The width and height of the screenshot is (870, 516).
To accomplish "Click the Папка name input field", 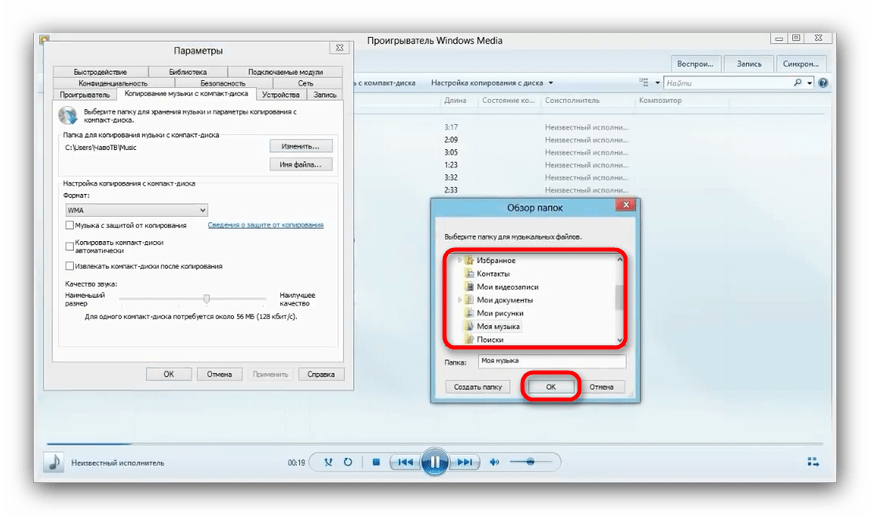I will pyautogui.click(x=552, y=361).
